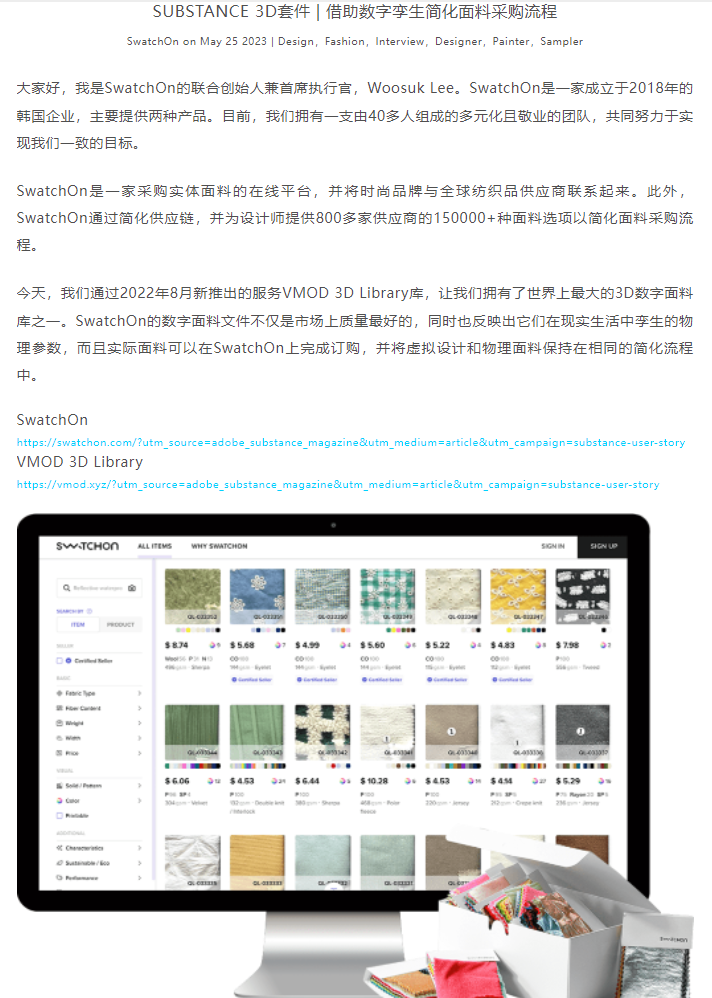Open the olive sherpa fabric thumbnail
The height and width of the screenshot is (998, 712).
tap(192, 596)
